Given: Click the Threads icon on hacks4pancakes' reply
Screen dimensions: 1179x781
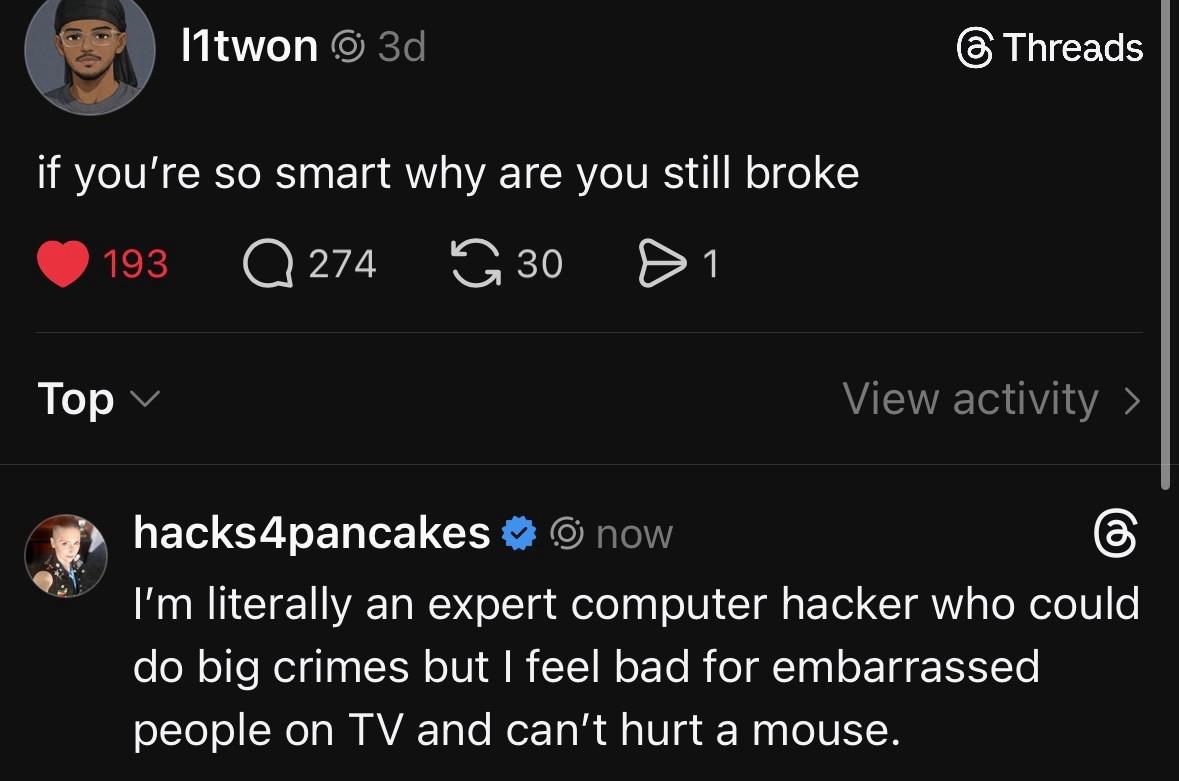Looking at the screenshot, I should (1115, 532).
